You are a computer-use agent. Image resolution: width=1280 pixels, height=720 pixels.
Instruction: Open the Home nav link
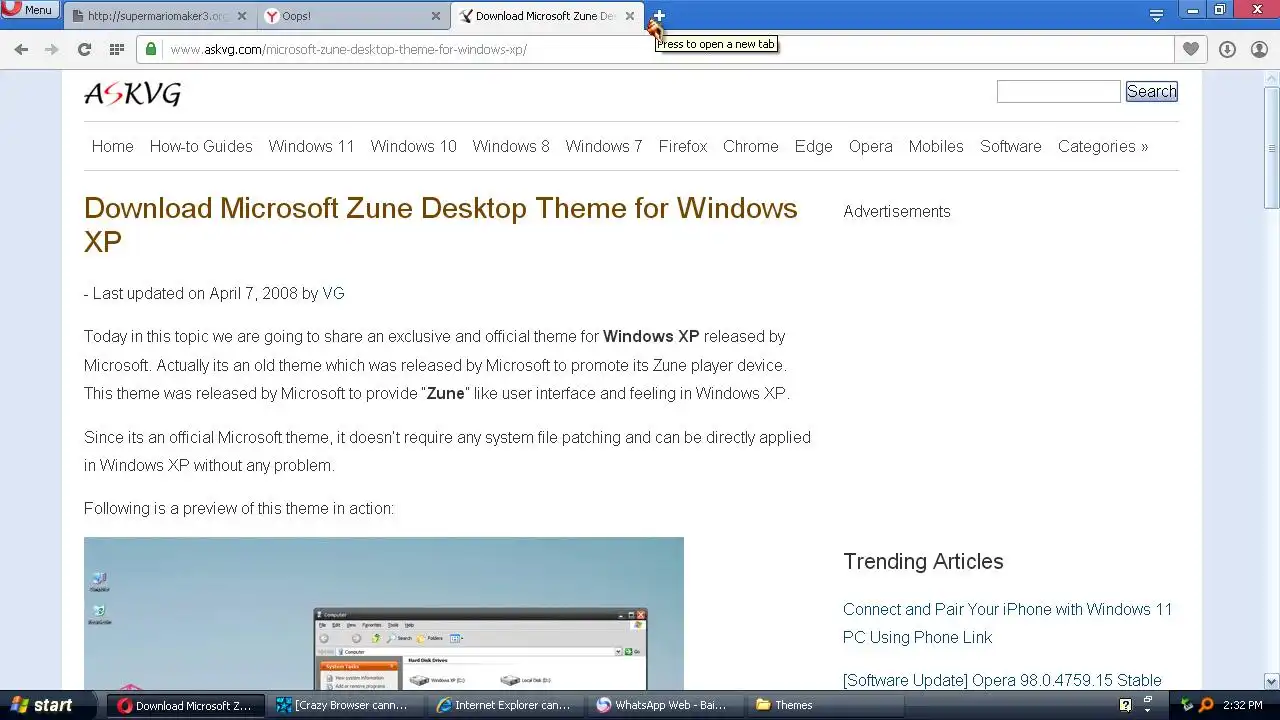pyautogui.click(x=113, y=146)
